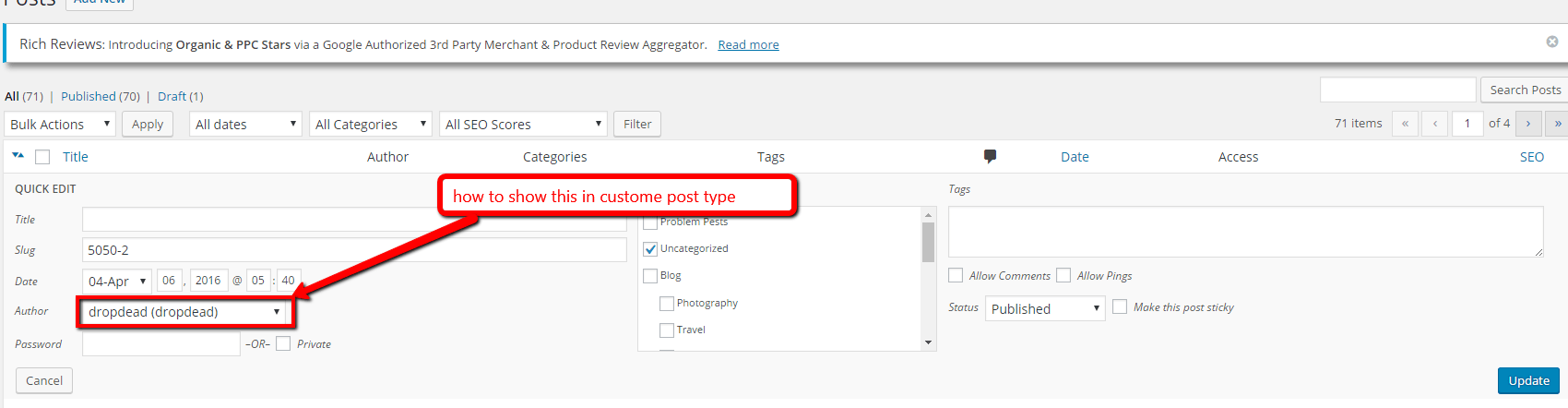Enable Allow Comments checkbox

956,275
